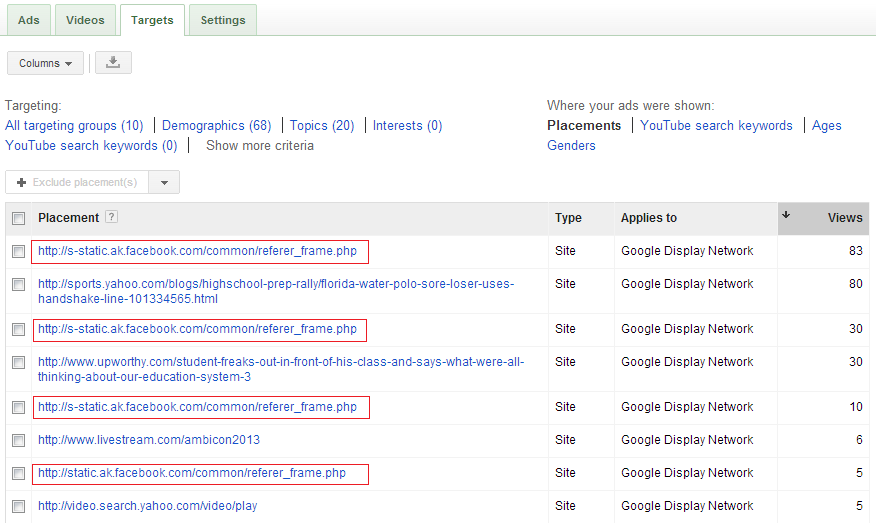Viewport: 876px width, 523px height.
Task: Check the facebook placement with 83 views
Action: click(x=18, y=251)
